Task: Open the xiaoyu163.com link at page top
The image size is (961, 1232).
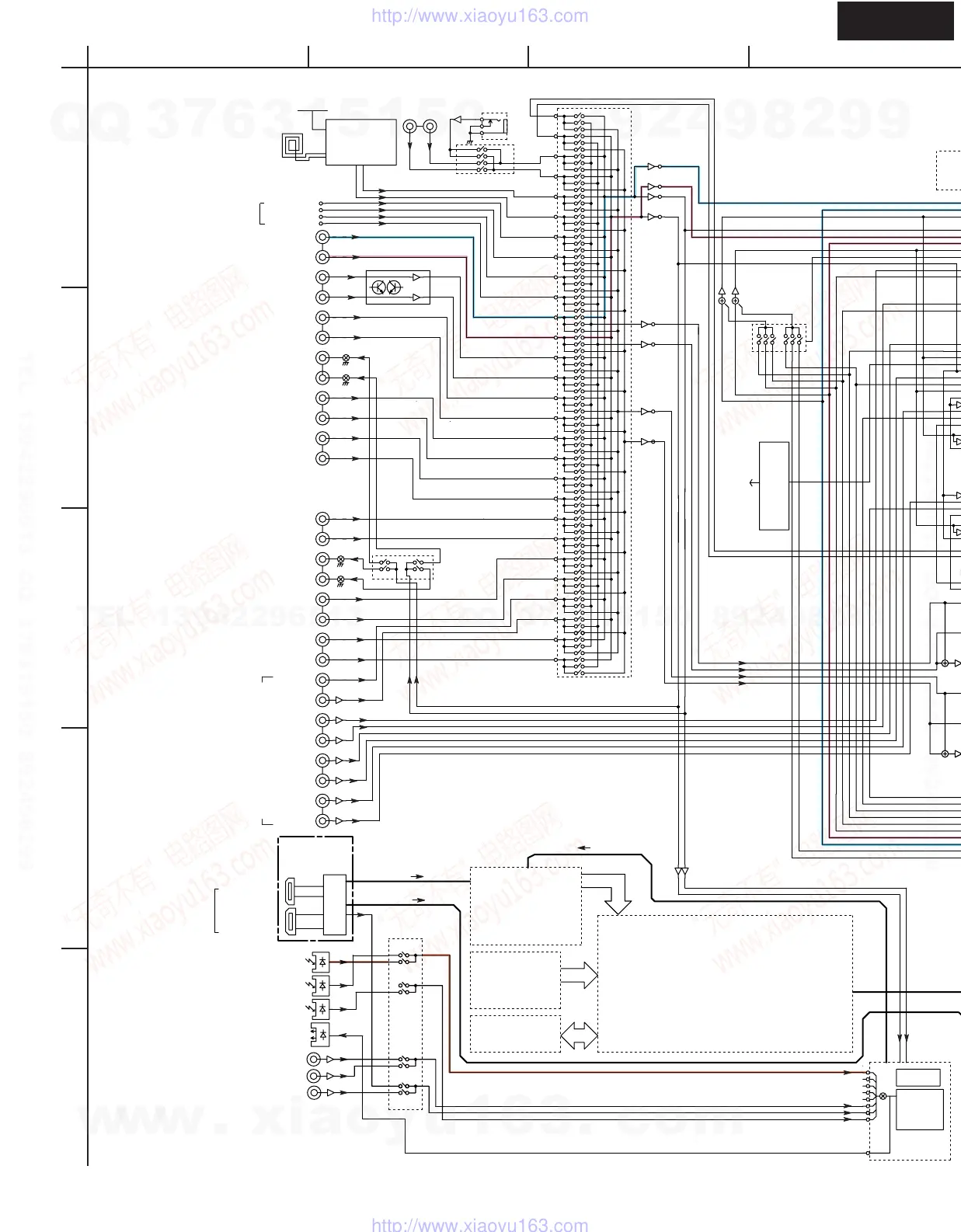Action: [480, 16]
